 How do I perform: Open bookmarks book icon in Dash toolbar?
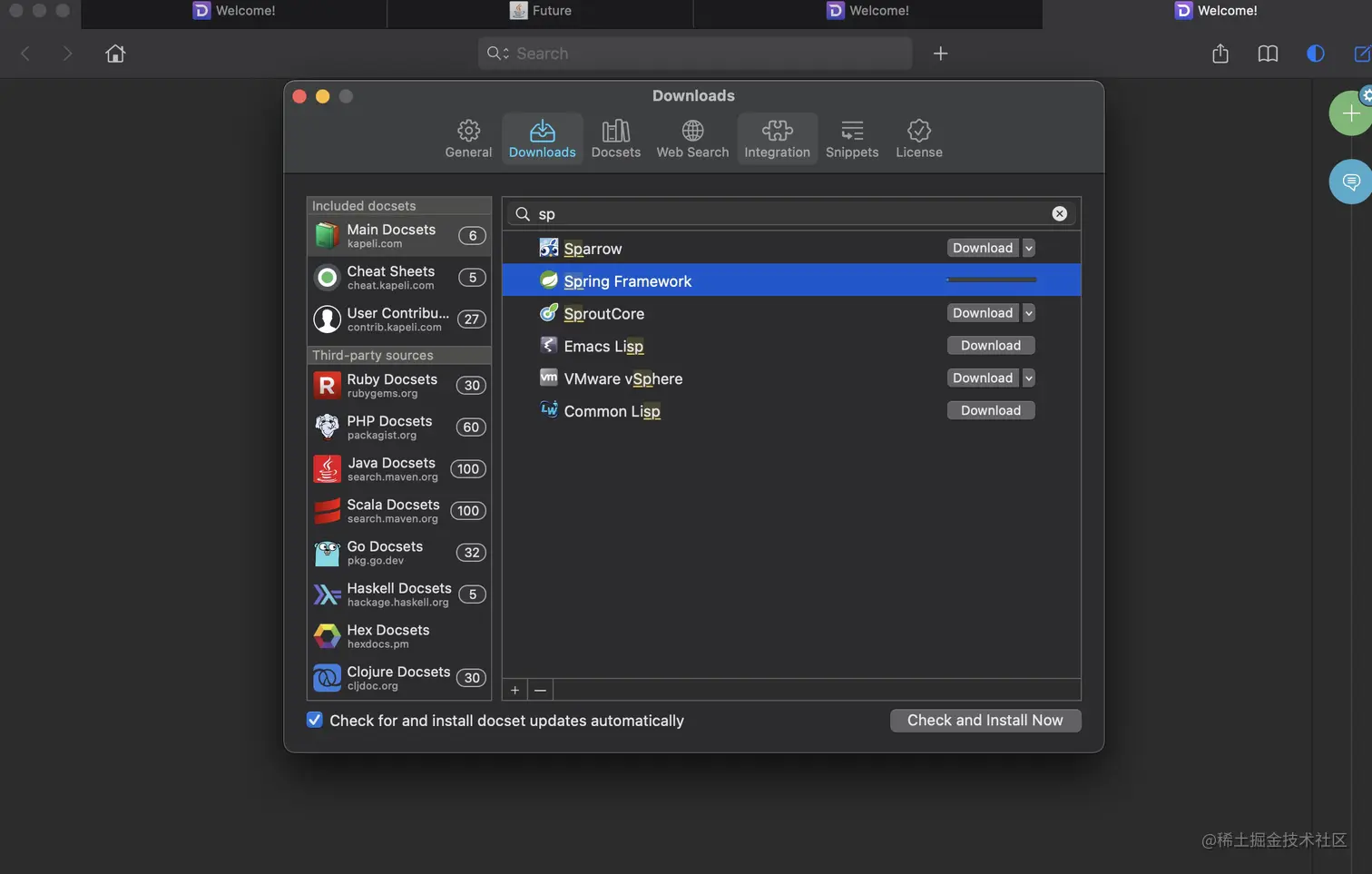point(1268,54)
